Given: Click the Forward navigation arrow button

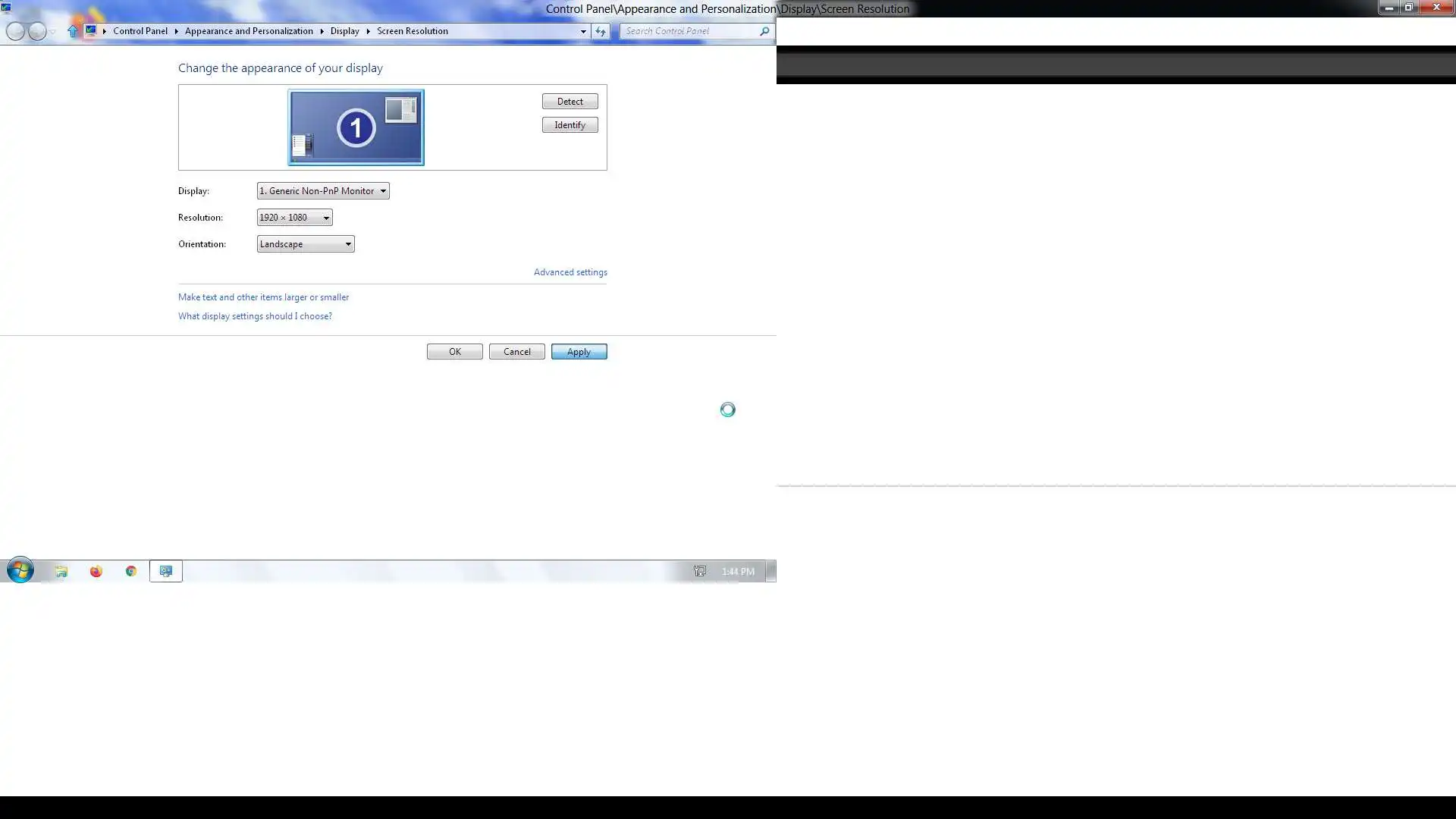Looking at the screenshot, I should 37,31.
